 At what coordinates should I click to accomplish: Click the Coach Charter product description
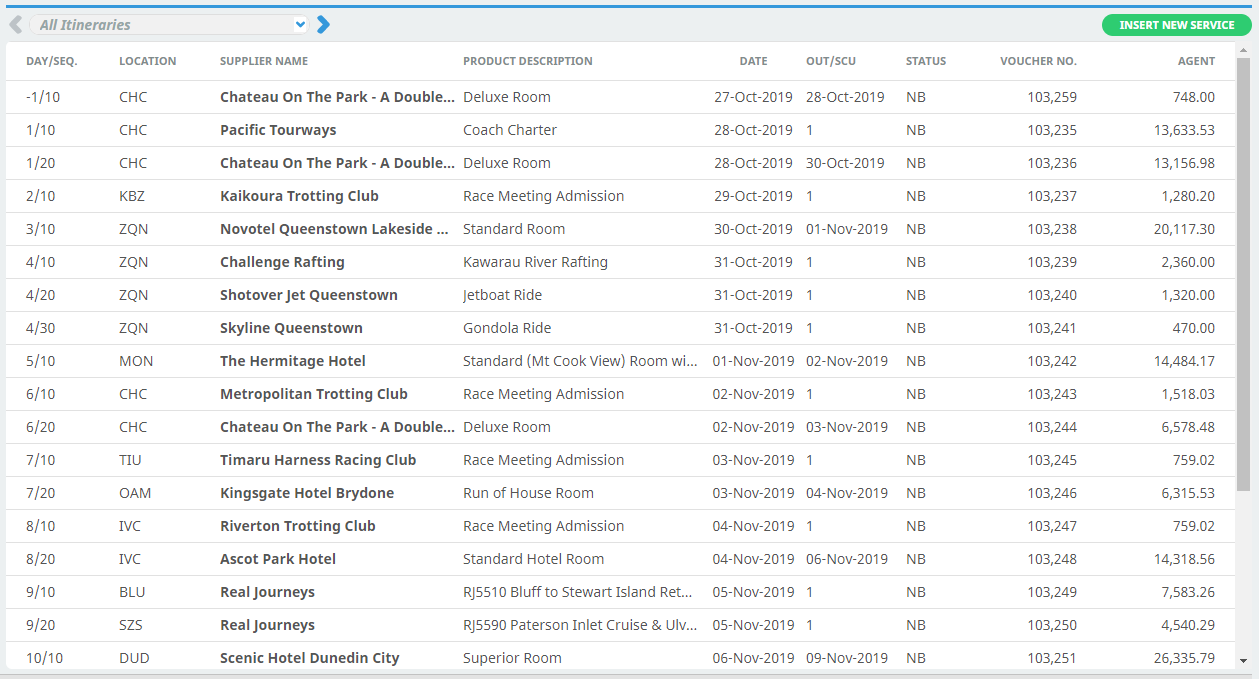[510, 130]
